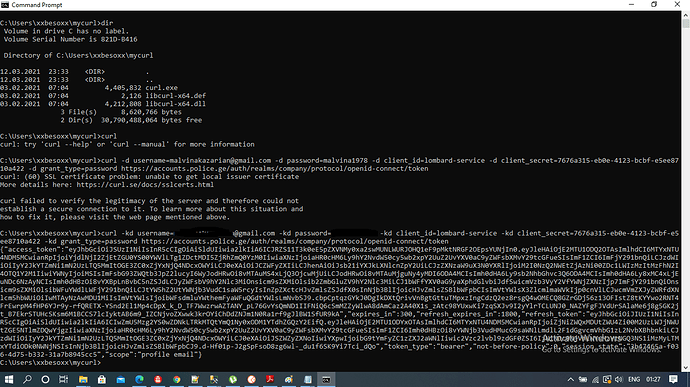Image resolution: width=690 pixels, height=387 pixels.
Task: Open volume control in system tray
Action: (x=619, y=380)
